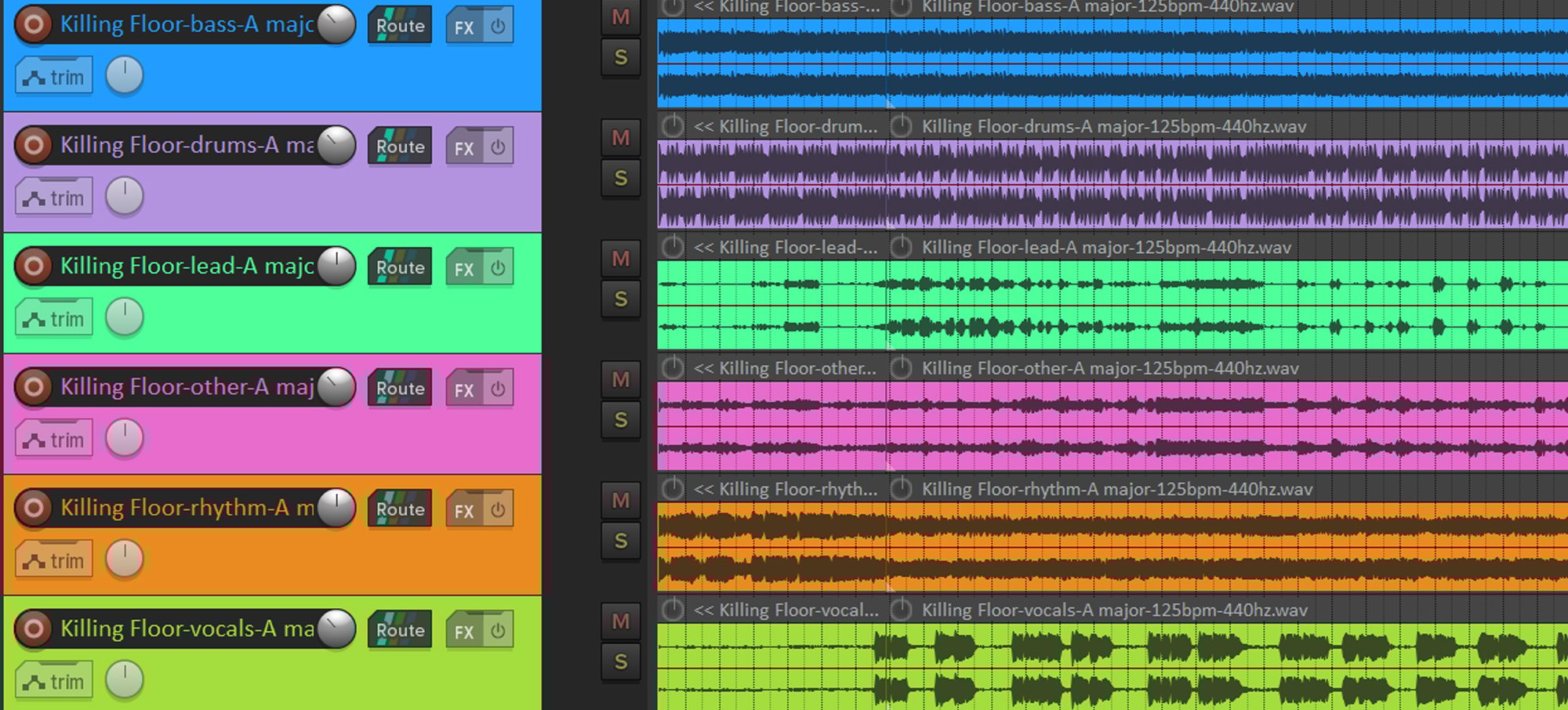The height and width of the screenshot is (710, 1568).
Task: Solo the Killing Floor-bass track
Action: point(621,57)
